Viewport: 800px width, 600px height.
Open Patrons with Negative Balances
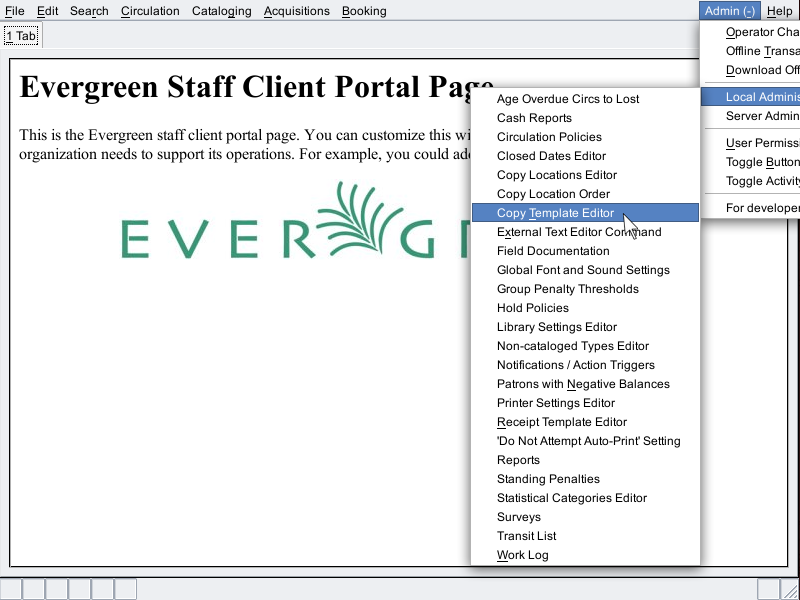(585, 384)
